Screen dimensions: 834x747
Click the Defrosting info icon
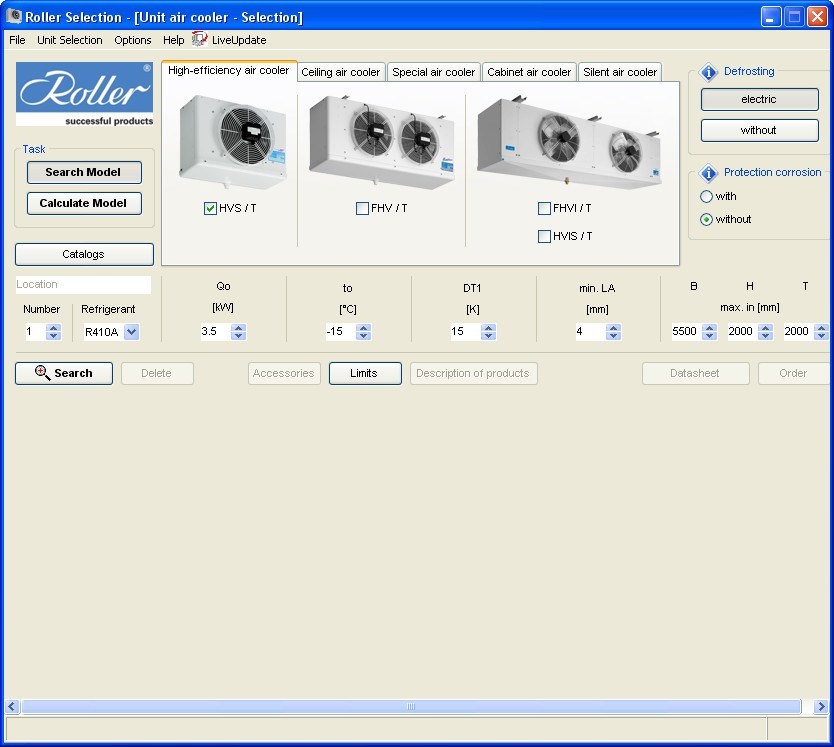[x=709, y=71]
